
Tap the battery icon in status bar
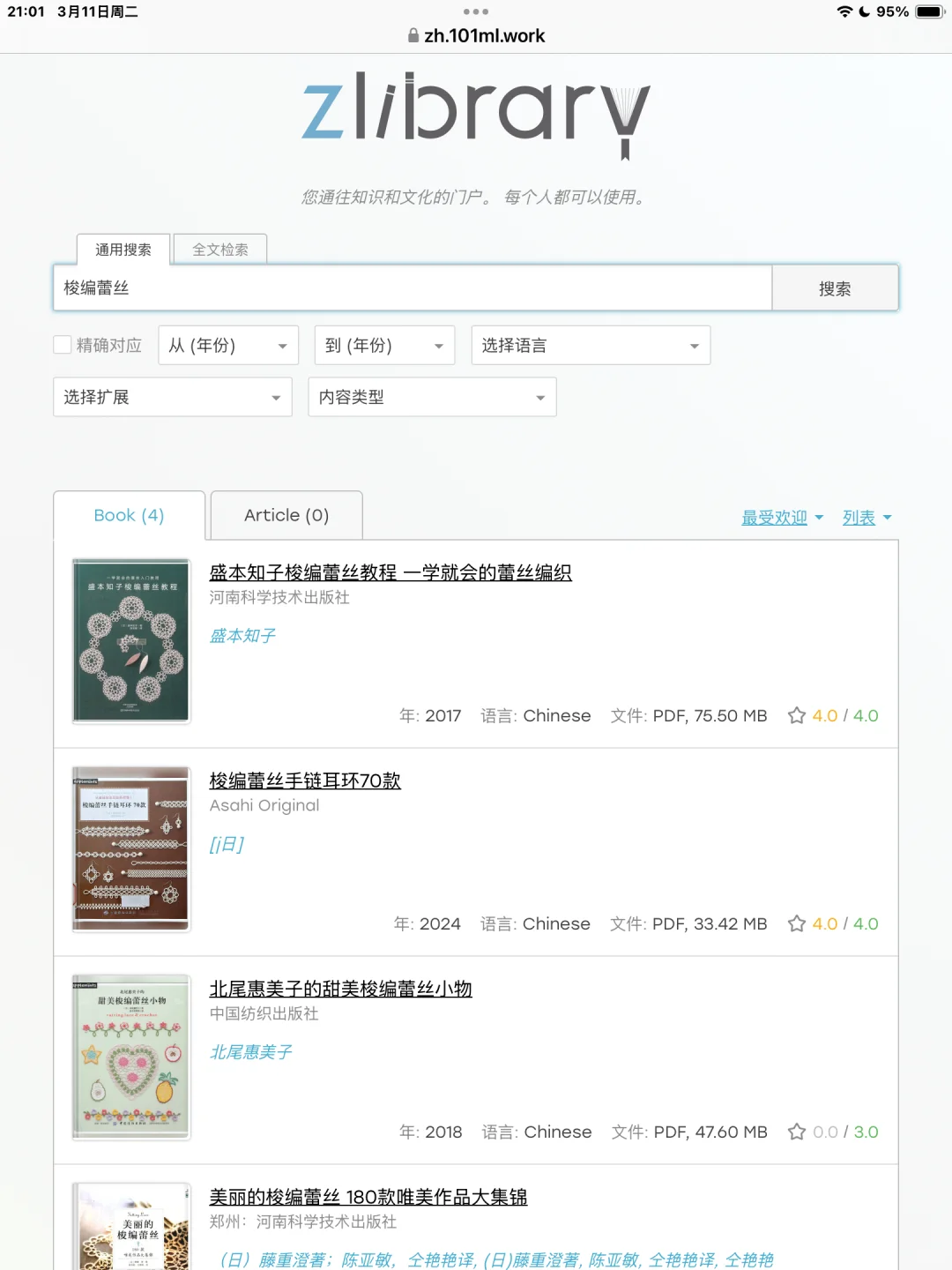click(930, 11)
